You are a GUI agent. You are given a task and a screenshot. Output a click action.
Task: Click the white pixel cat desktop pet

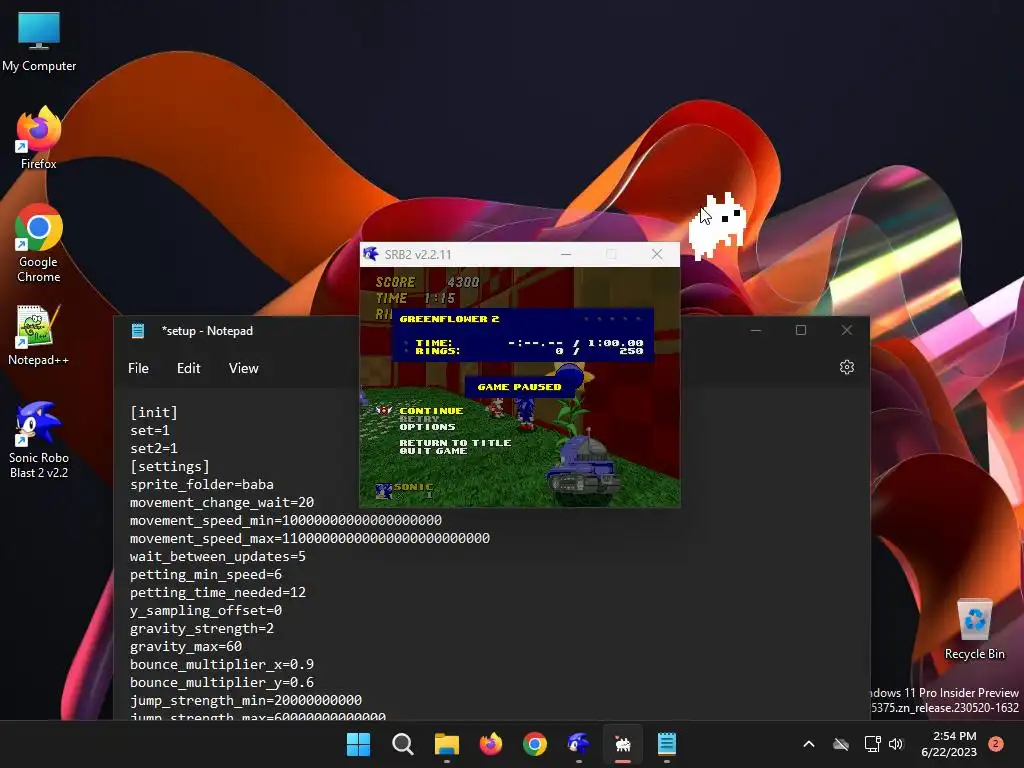pyautogui.click(x=718, y=225)
